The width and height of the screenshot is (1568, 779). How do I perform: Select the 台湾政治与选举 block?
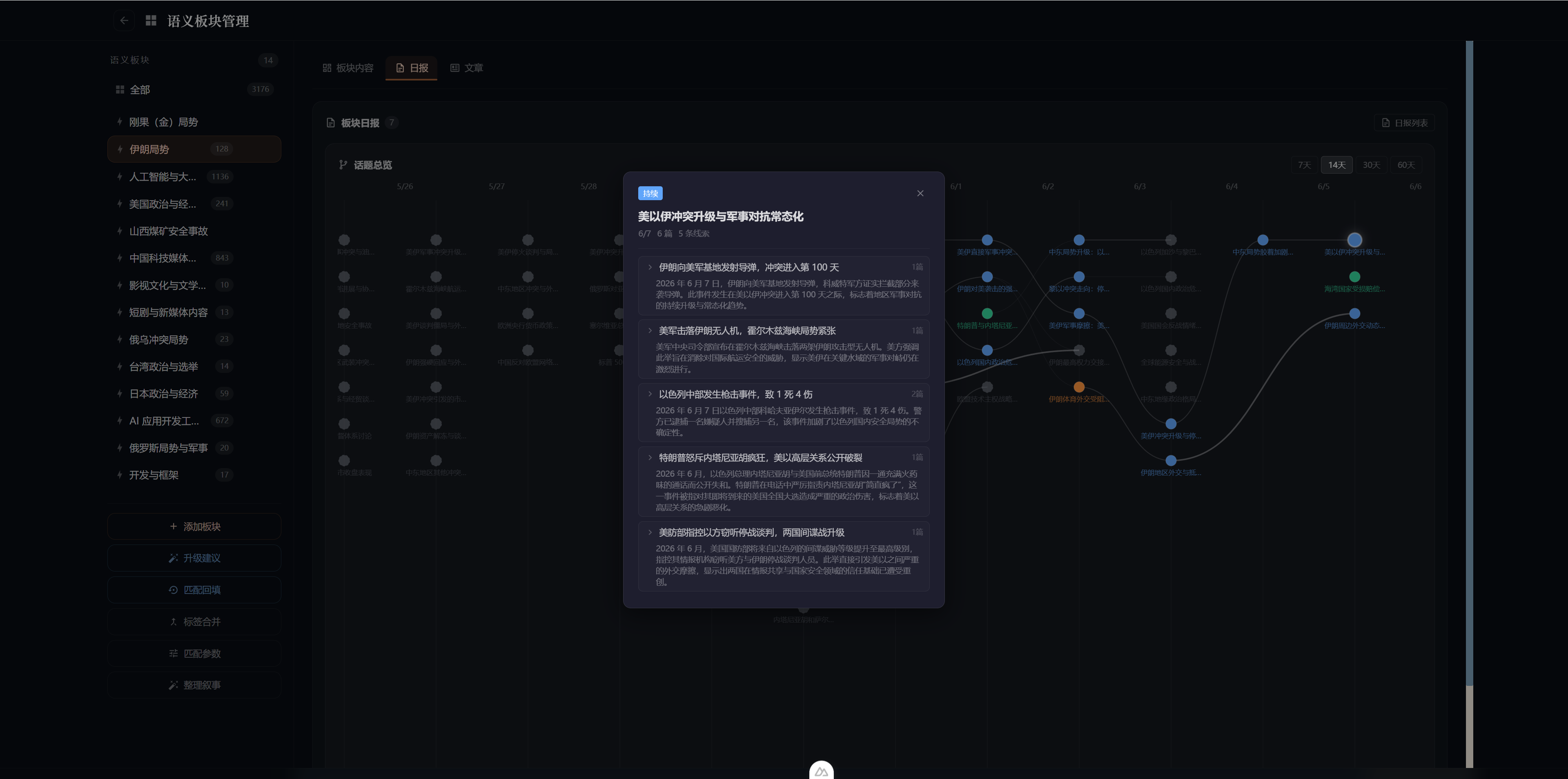[x=194, y=366]
